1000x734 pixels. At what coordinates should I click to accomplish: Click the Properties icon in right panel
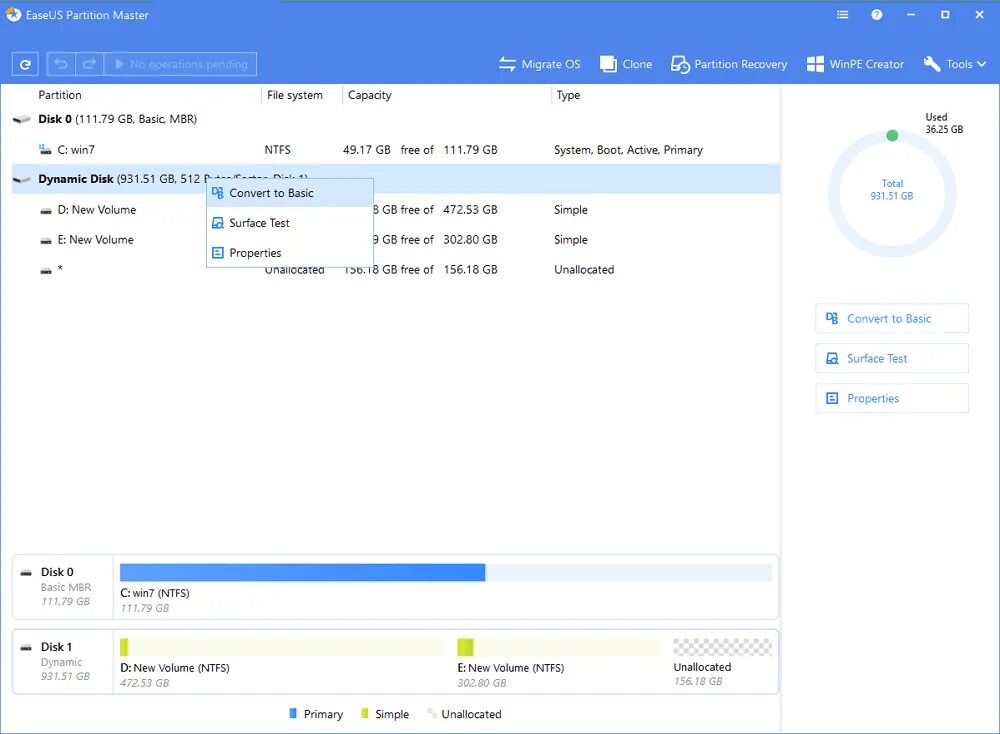832,398
